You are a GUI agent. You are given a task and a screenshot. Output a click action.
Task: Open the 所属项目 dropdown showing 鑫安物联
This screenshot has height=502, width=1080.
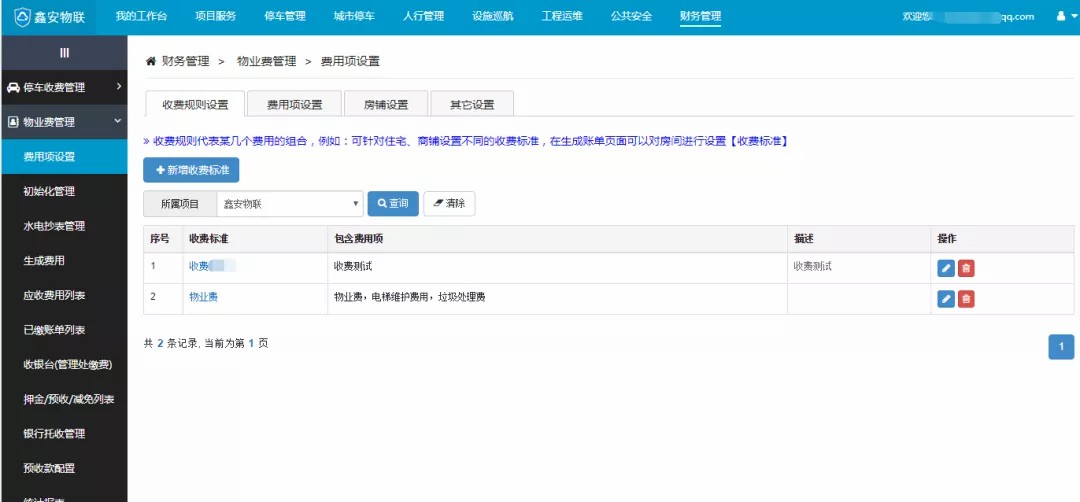[290, 204]
